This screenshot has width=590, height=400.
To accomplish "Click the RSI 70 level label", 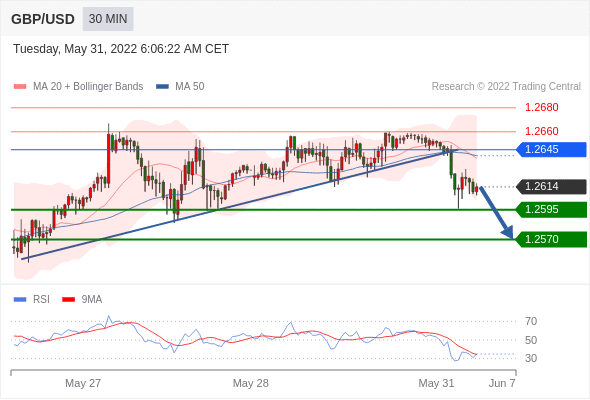I will (531, 321).
